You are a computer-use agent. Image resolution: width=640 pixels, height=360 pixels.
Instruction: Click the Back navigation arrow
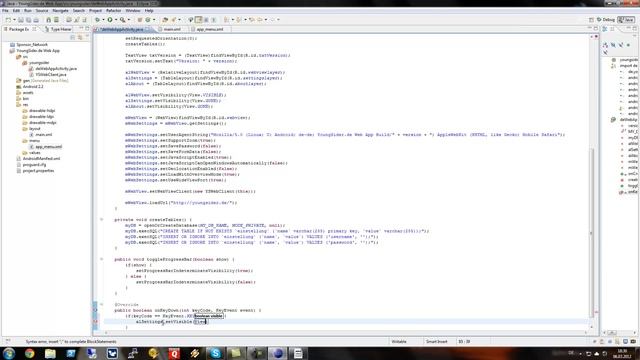coord(260,20)
